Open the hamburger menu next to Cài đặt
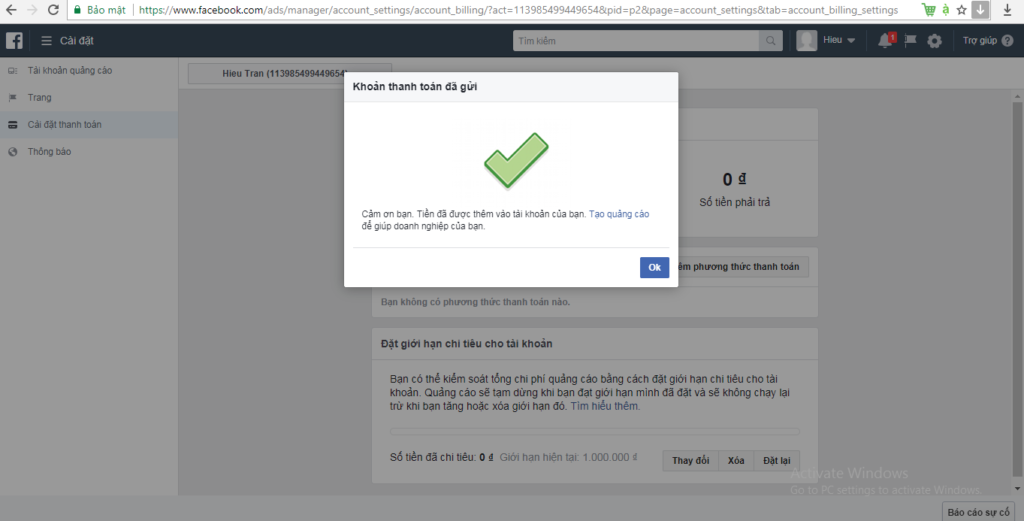Viewport: 1024px width, 521px height. point(46,40)
